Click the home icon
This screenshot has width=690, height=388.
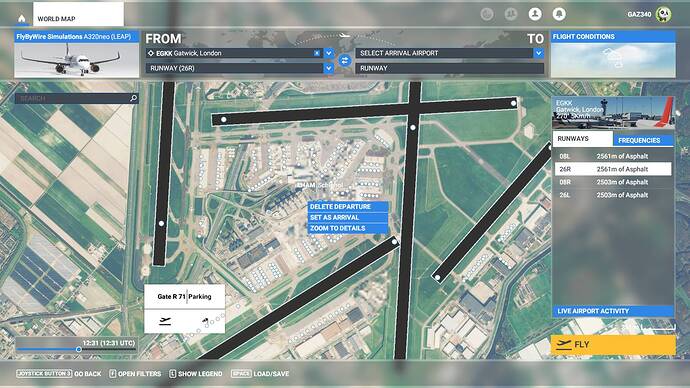click(22, 18)
